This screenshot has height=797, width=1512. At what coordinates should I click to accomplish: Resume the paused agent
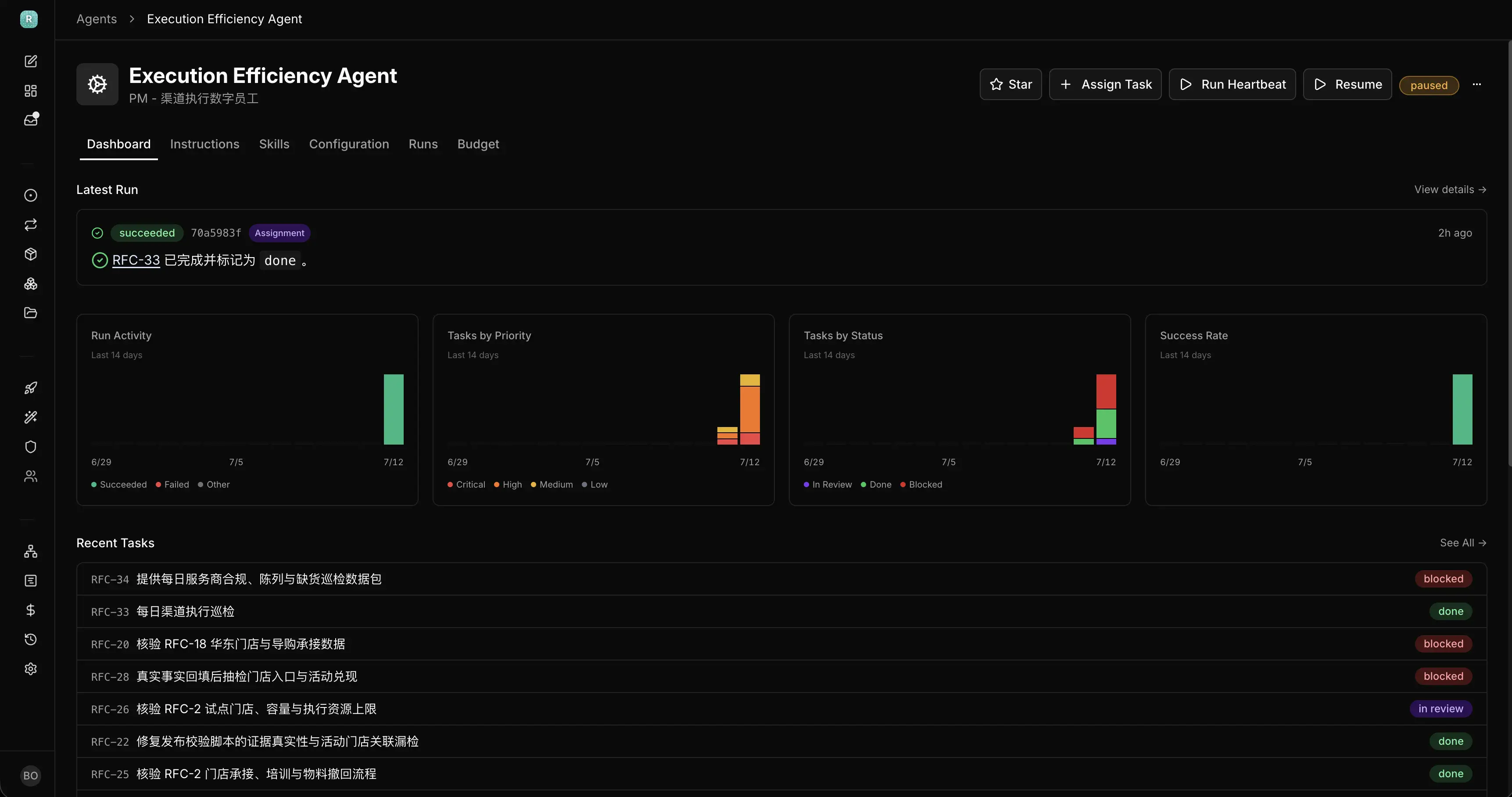click(1347, 85)
